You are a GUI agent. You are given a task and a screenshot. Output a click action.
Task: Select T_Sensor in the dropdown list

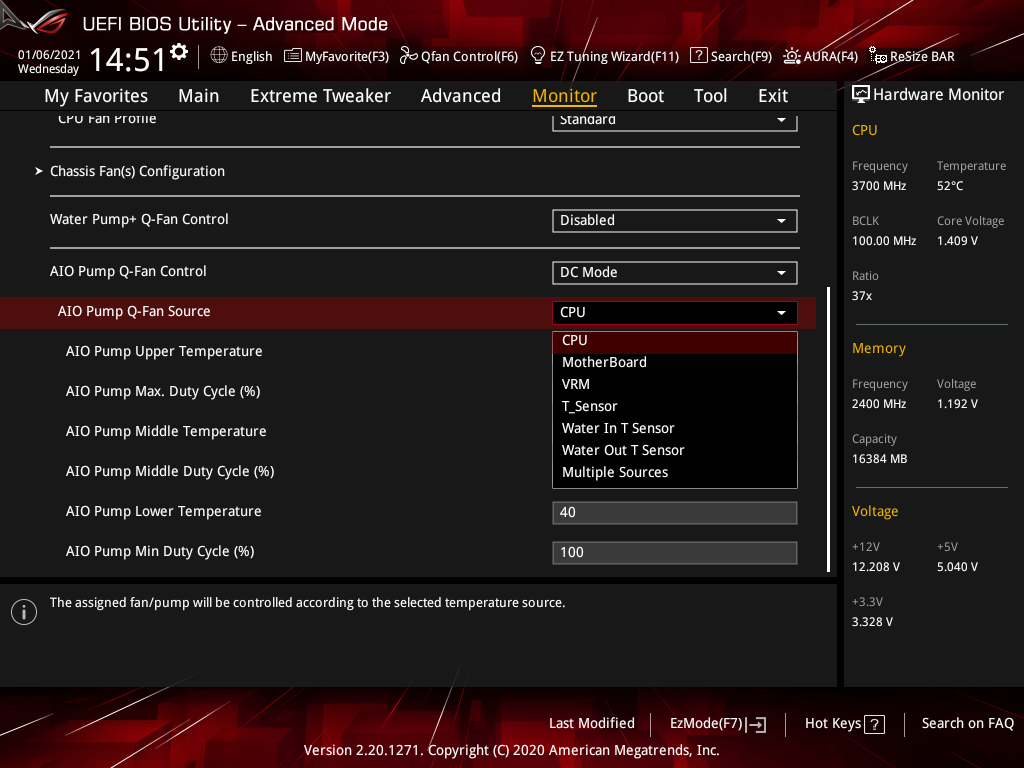[x=675, y=407]
